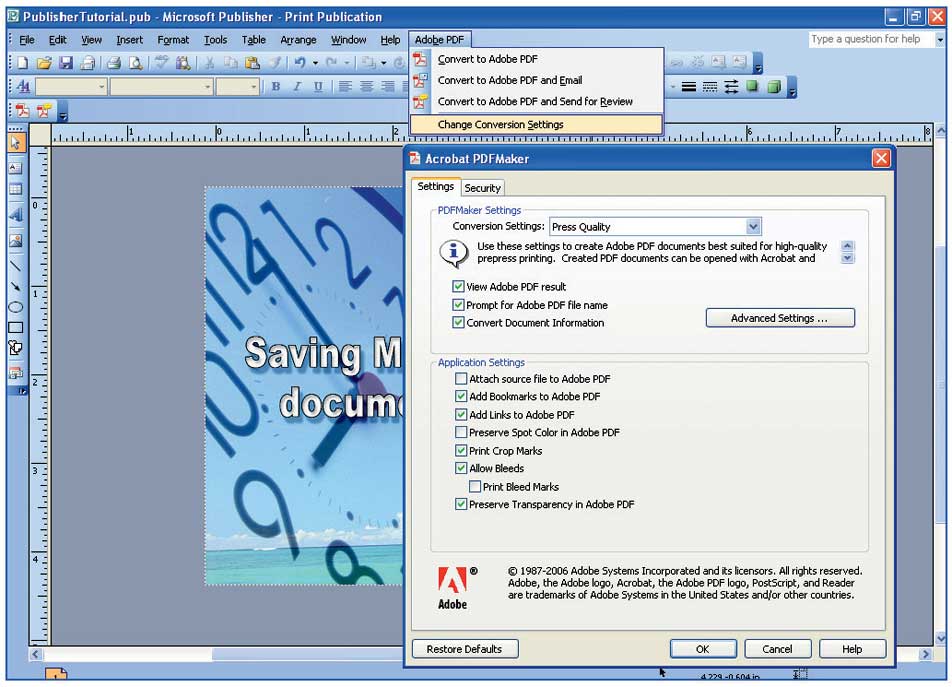Click the Convert to PDF and Email toolbar icon
Viewport: 952px width, 687px height.
tap(44, 110)
